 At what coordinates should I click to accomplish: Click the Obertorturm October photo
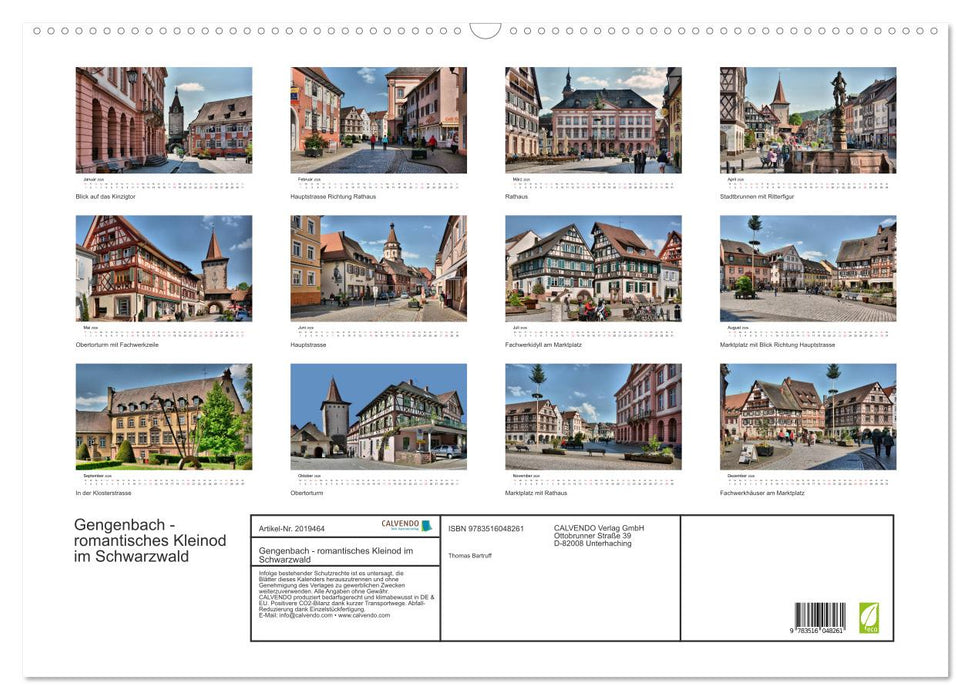[x=377, y=415]
